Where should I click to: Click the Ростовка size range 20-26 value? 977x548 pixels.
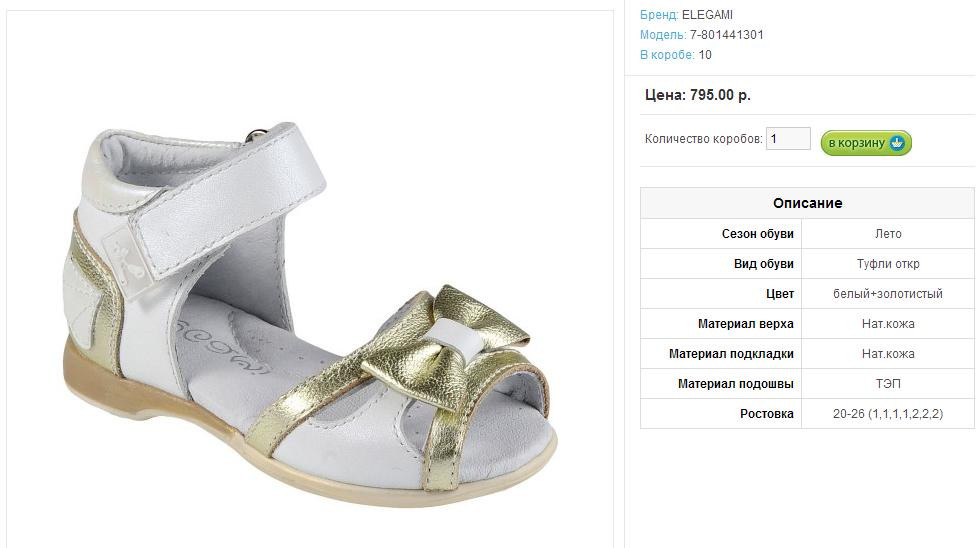point(888,413)
